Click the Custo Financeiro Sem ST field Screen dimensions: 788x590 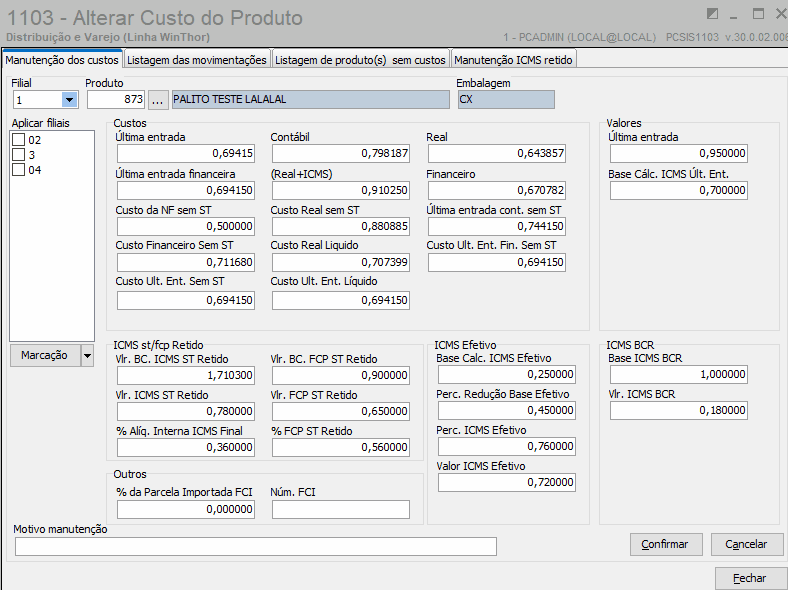click(186, 262)
